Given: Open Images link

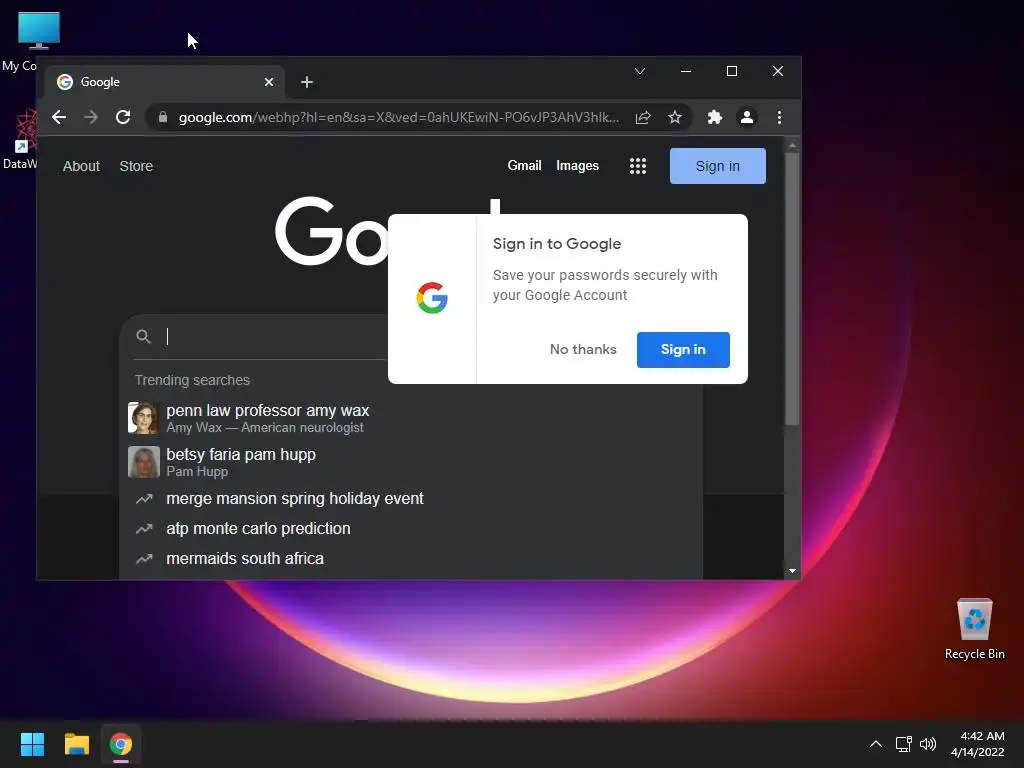Looking at the screenshot, I should click(577, 166).
